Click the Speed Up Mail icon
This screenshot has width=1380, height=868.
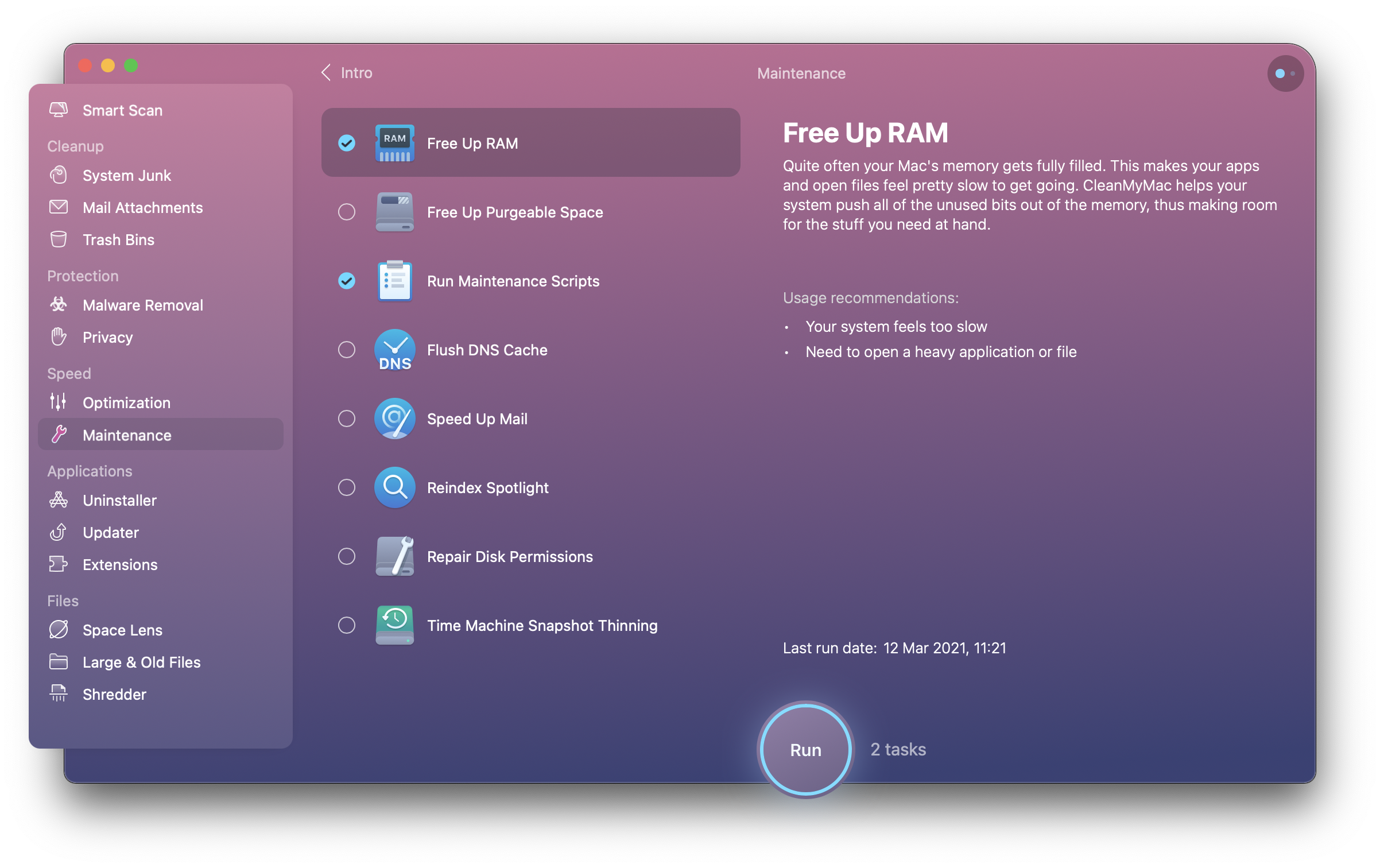click(x=395, y=418)
